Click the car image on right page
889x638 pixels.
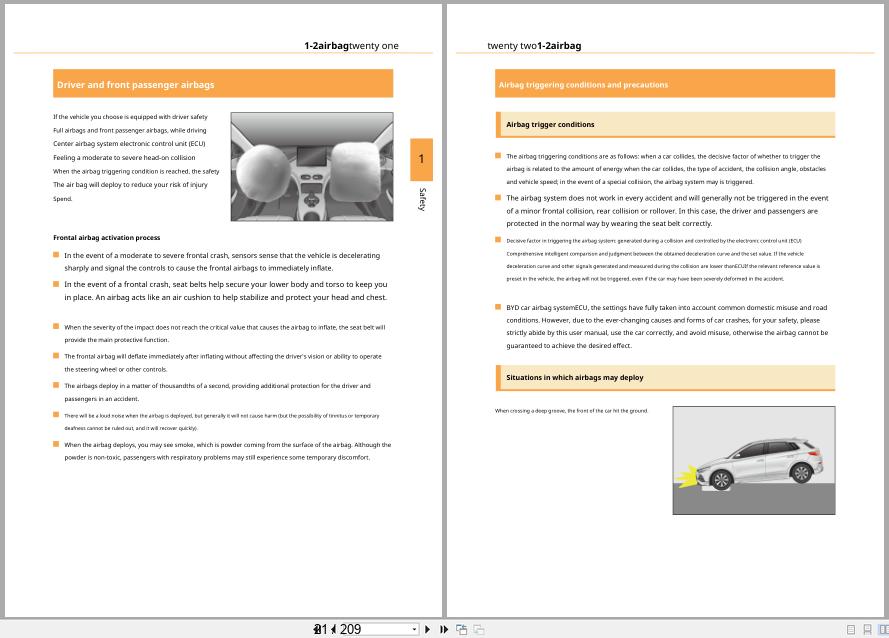tap(754, 459)
